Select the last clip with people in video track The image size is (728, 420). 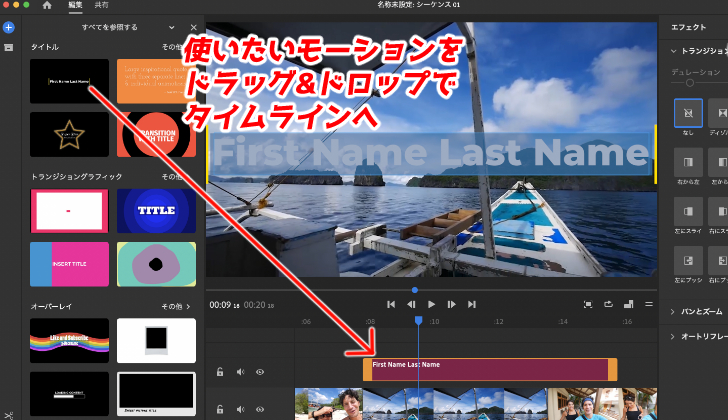click(602, 404)
